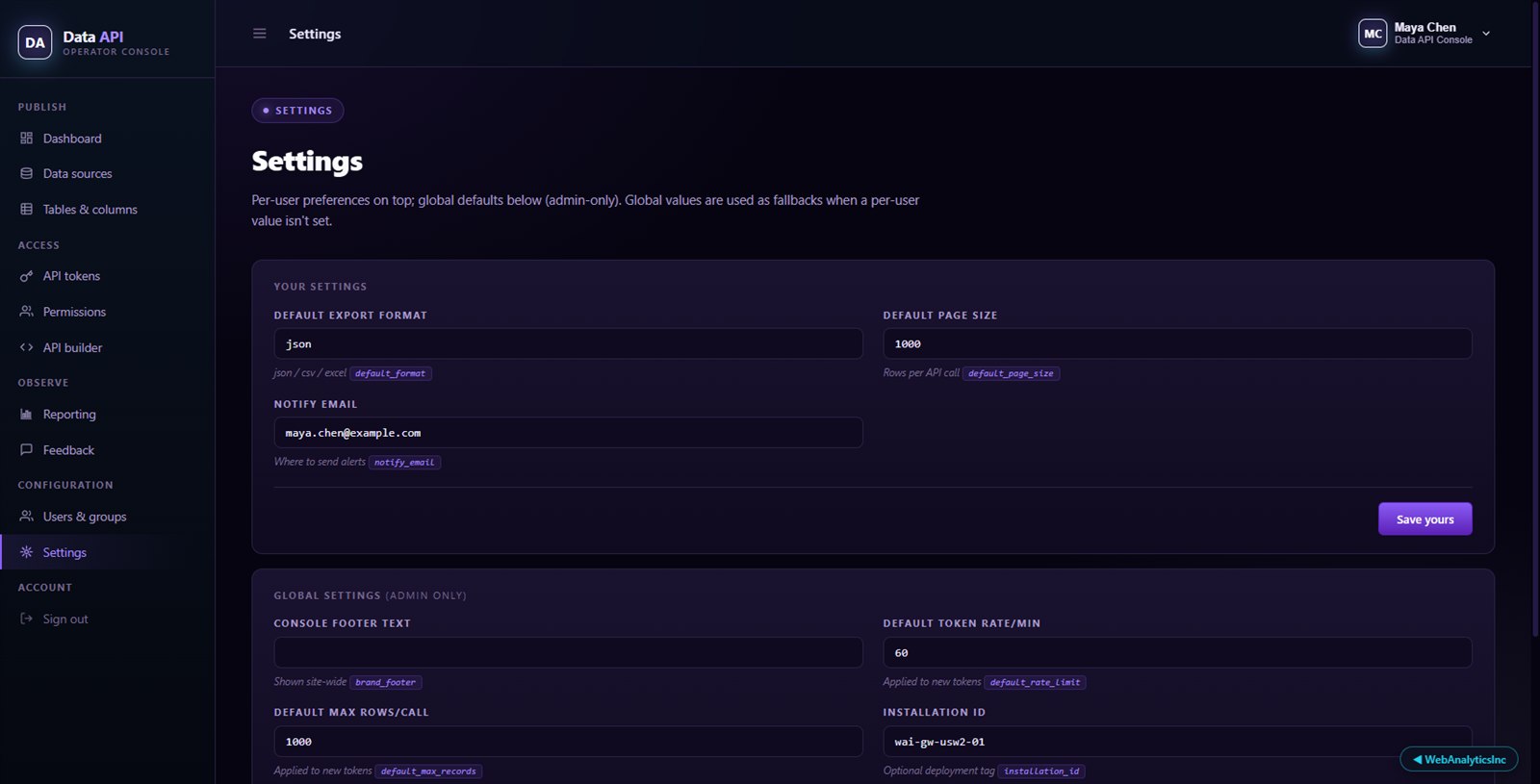The image size is (1540, 784).
Task: Click the notify_email code tag
Action: click(x=404, y=463)
